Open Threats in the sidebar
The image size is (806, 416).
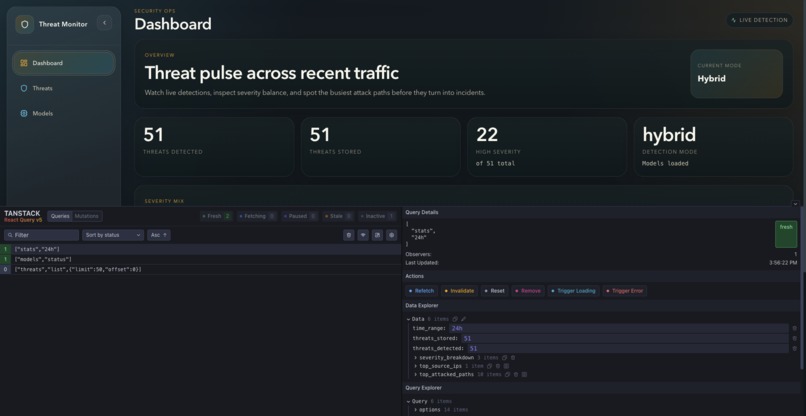tap(64, 88)
